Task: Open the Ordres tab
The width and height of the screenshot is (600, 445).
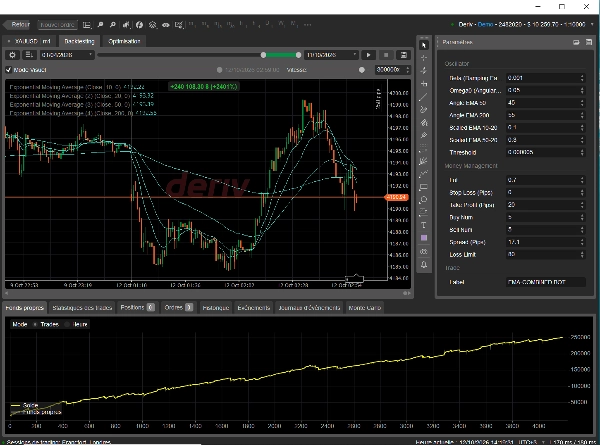Action: coord(178,308)
